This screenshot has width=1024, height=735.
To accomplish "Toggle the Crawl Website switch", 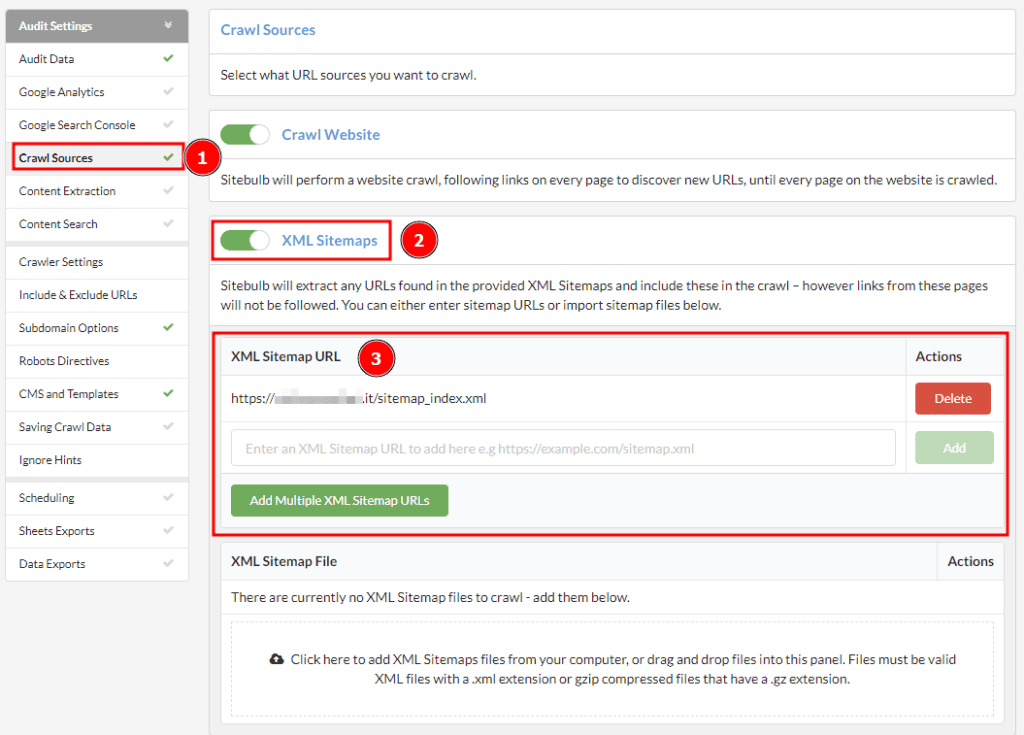I will click(245, 135).
